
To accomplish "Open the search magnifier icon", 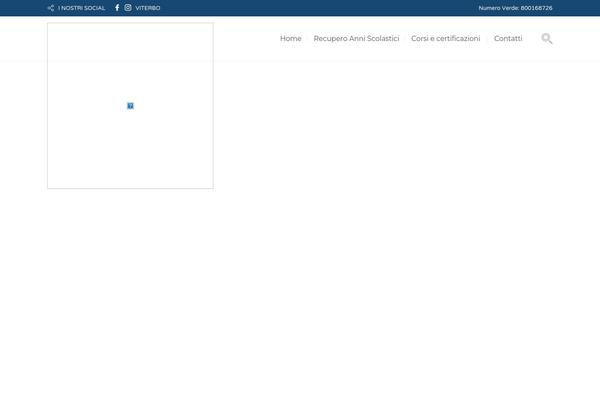I will pos(547,38).
